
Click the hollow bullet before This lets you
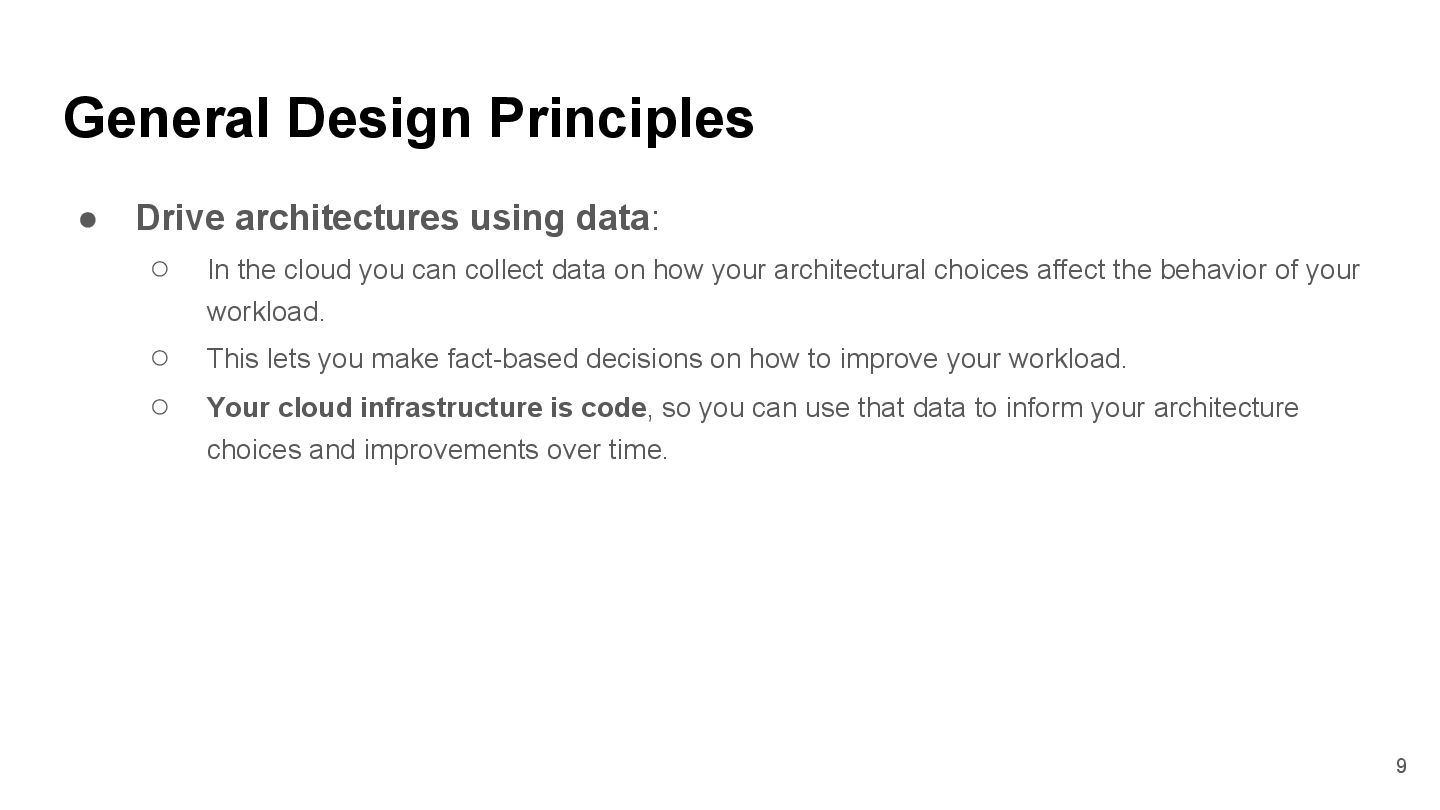pyautogui.click(x=160, y=357)
